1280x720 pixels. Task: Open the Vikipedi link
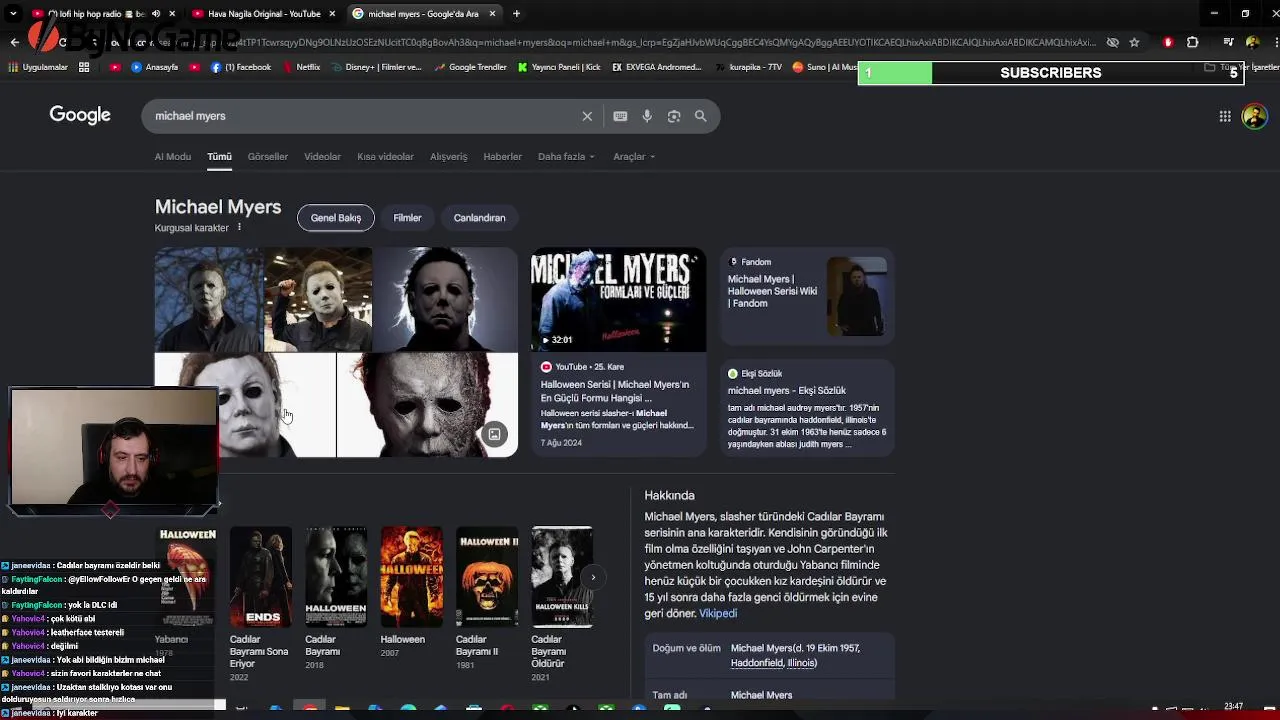[718, 614]
